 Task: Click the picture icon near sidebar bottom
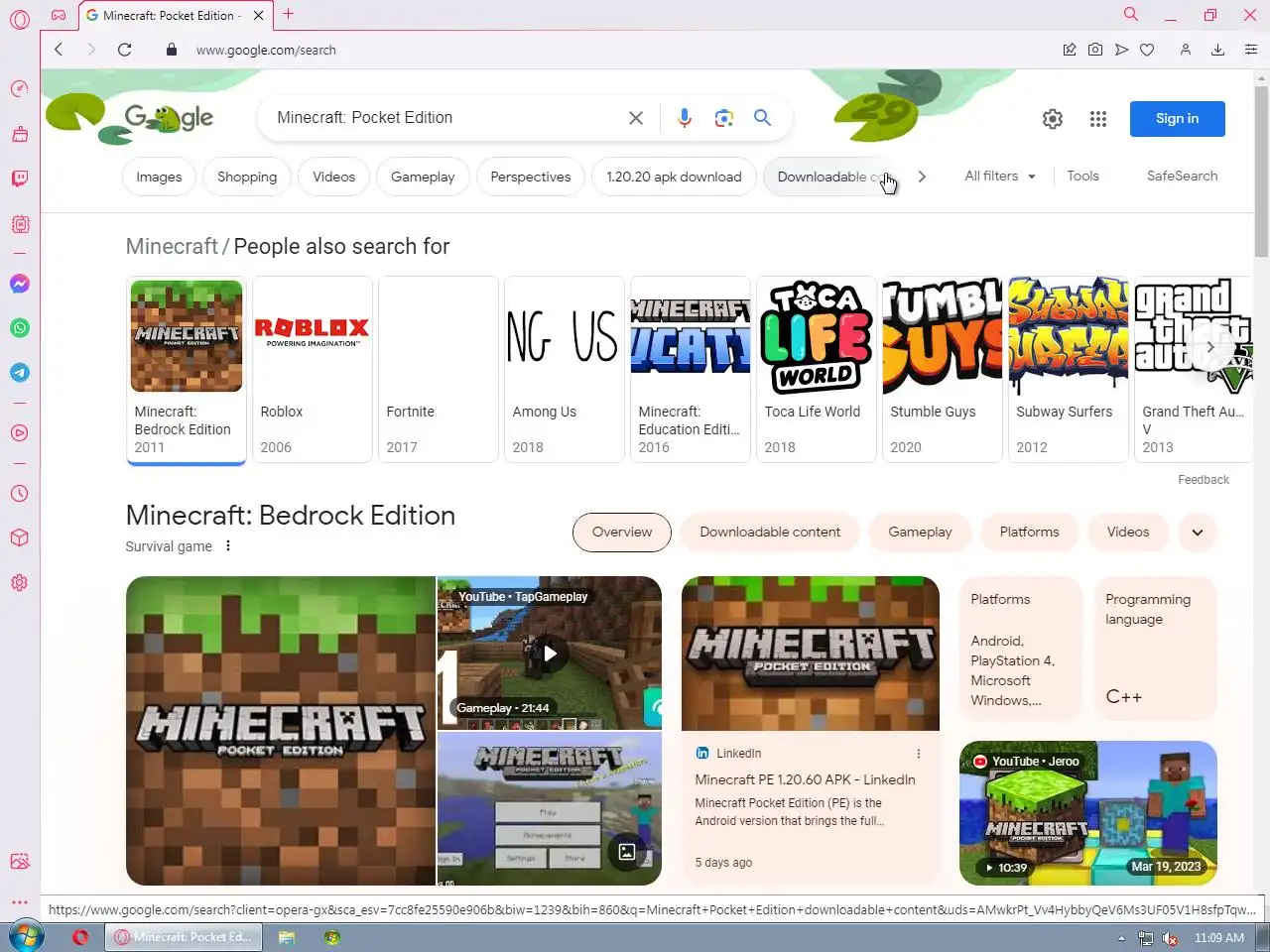click(20, 861)
